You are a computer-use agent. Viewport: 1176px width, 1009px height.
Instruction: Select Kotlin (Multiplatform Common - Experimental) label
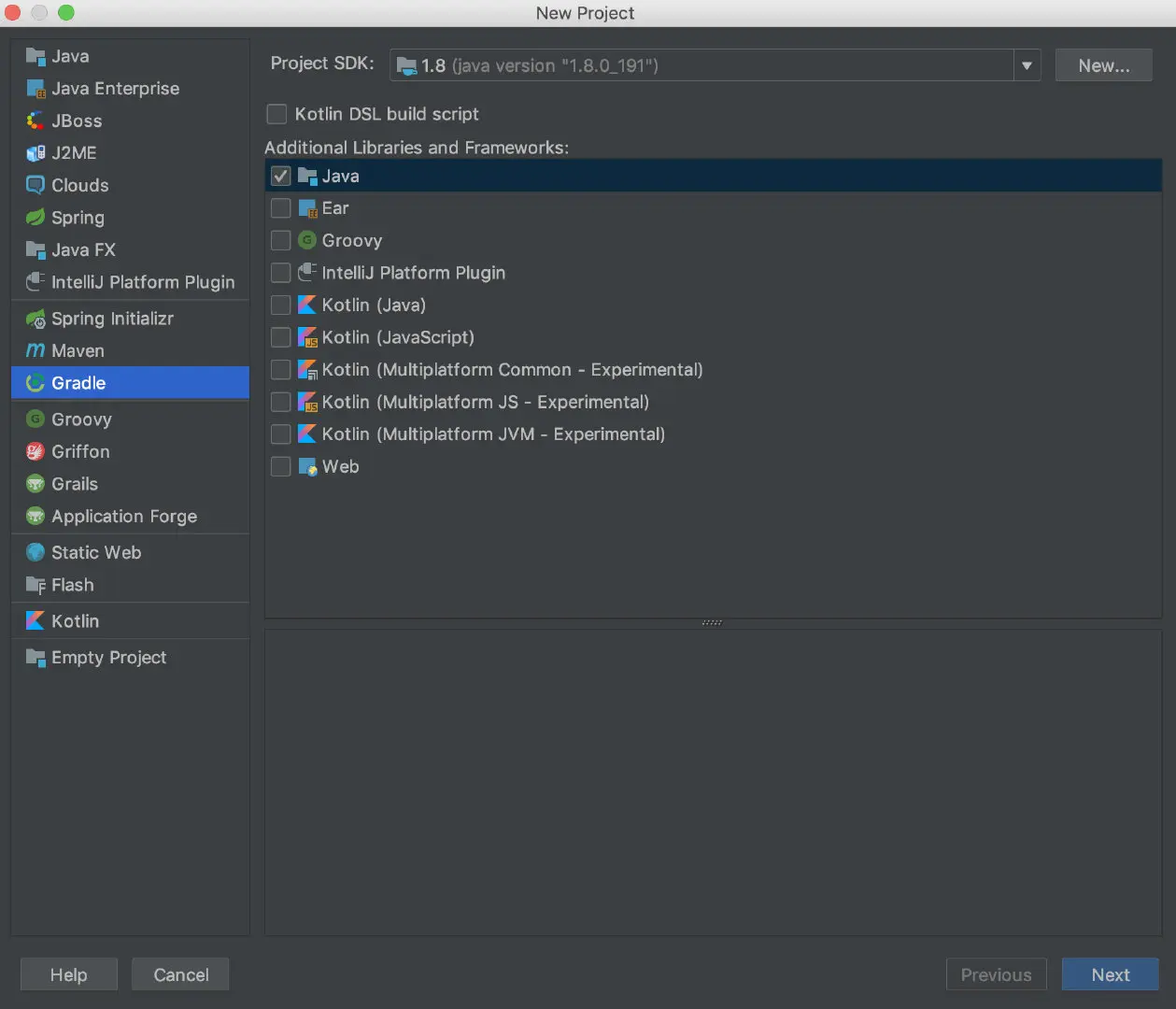tap(512, 370)
